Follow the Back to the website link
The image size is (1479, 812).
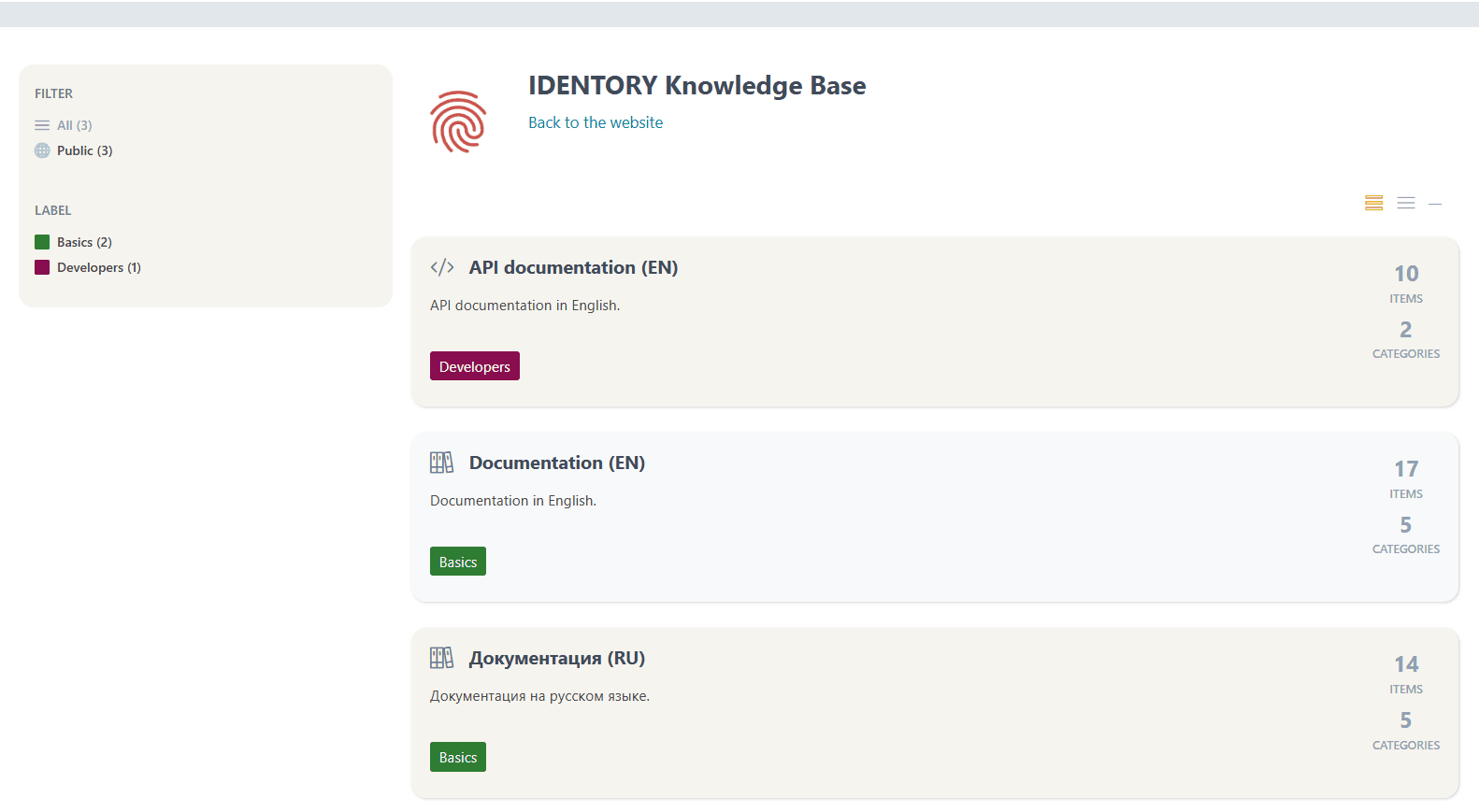[x=596, y=122]
